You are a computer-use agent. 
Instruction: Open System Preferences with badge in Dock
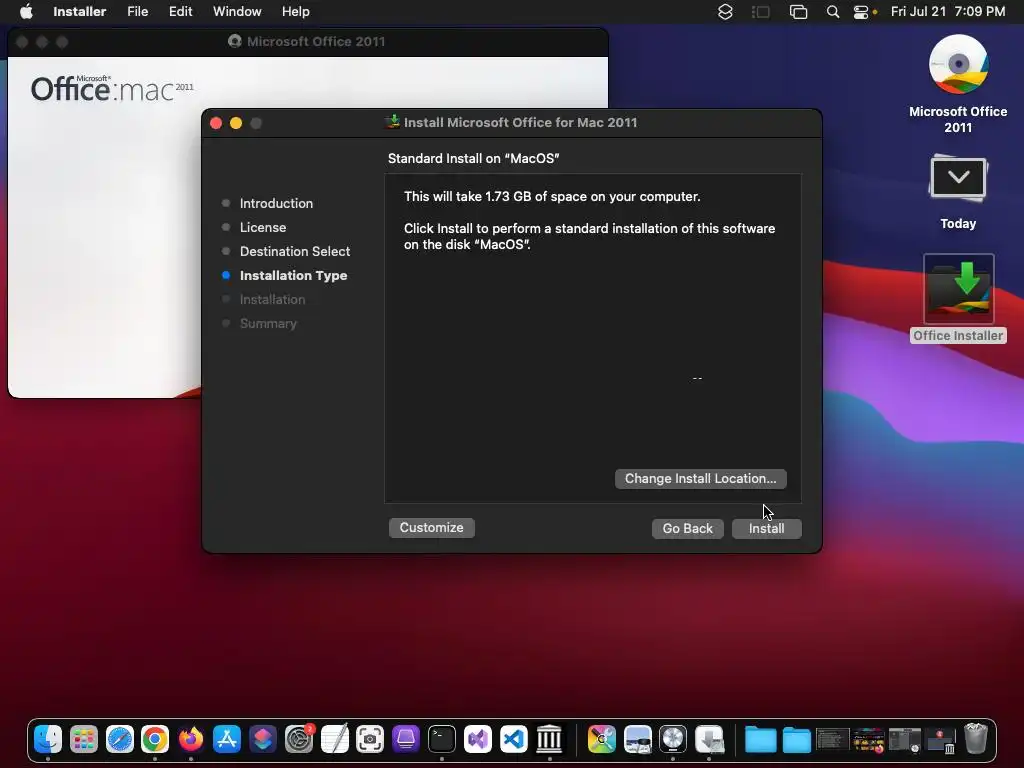[x=298, y=739]
